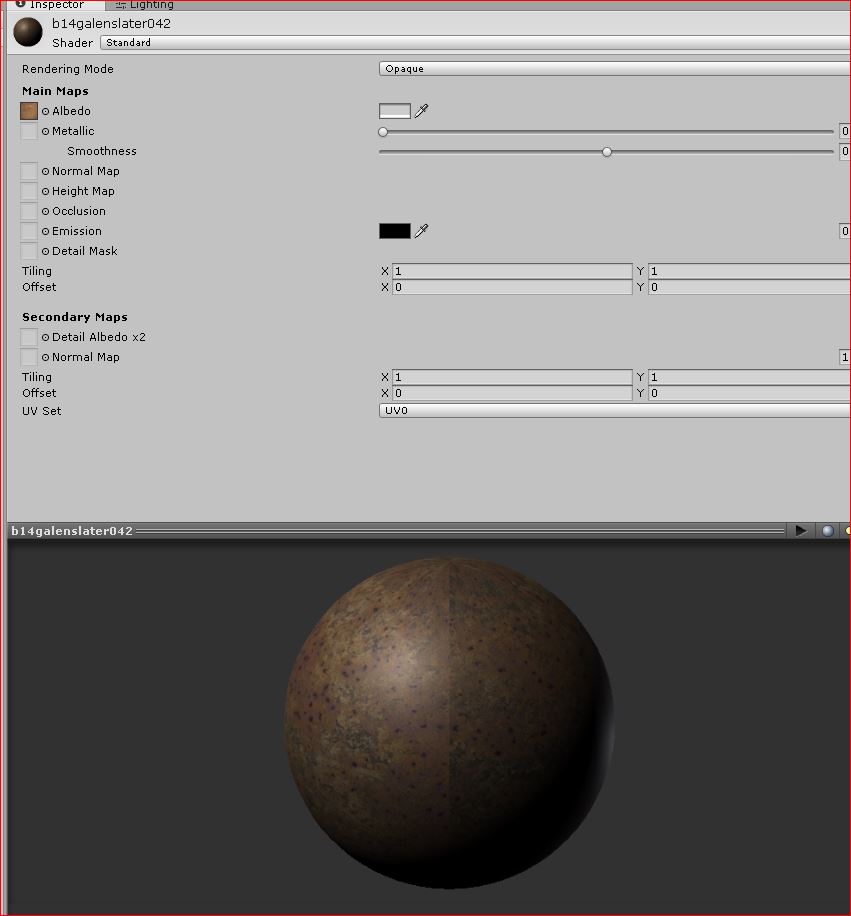This screenshot has height=916, width=851.
Task: Select the Detail Albedo x2 texture slot
Action: [28, 337]
